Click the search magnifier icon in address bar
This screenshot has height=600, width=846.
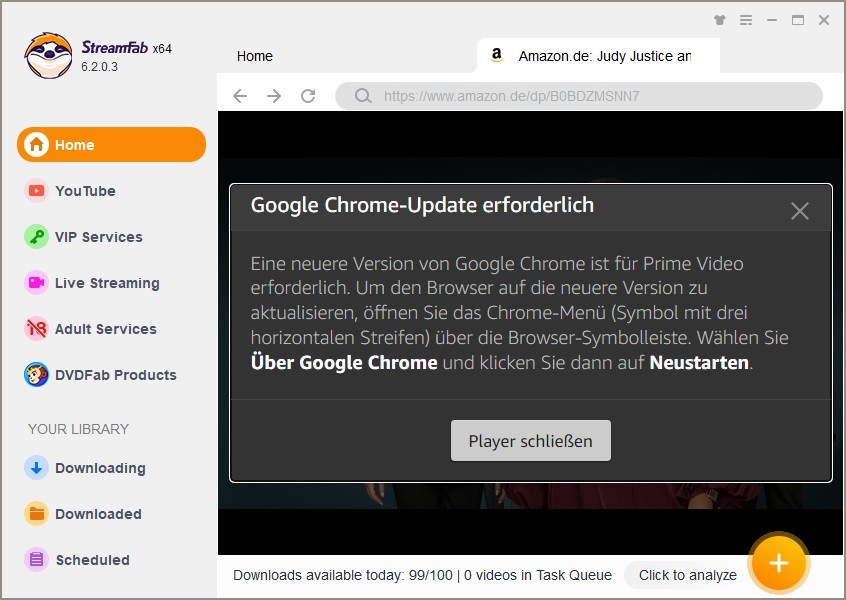pyautogui.click(x=363, y=96)
